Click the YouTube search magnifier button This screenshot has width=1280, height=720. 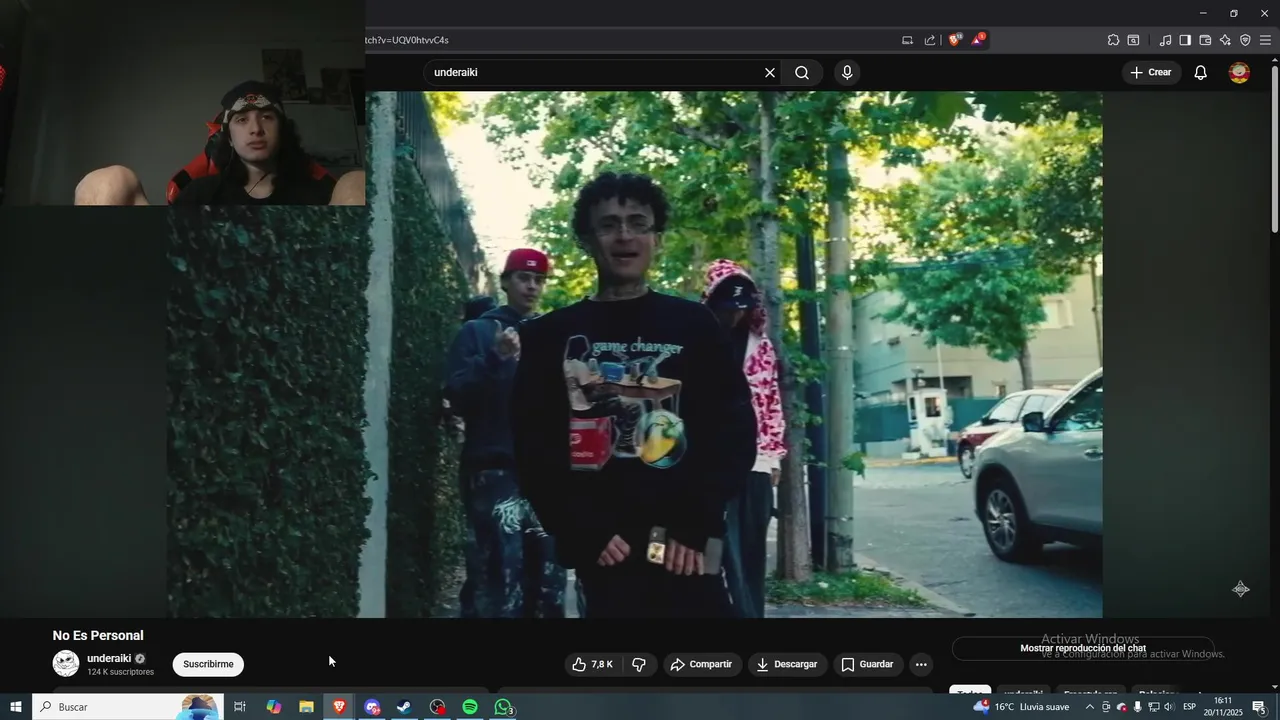(x=802, y=73)
